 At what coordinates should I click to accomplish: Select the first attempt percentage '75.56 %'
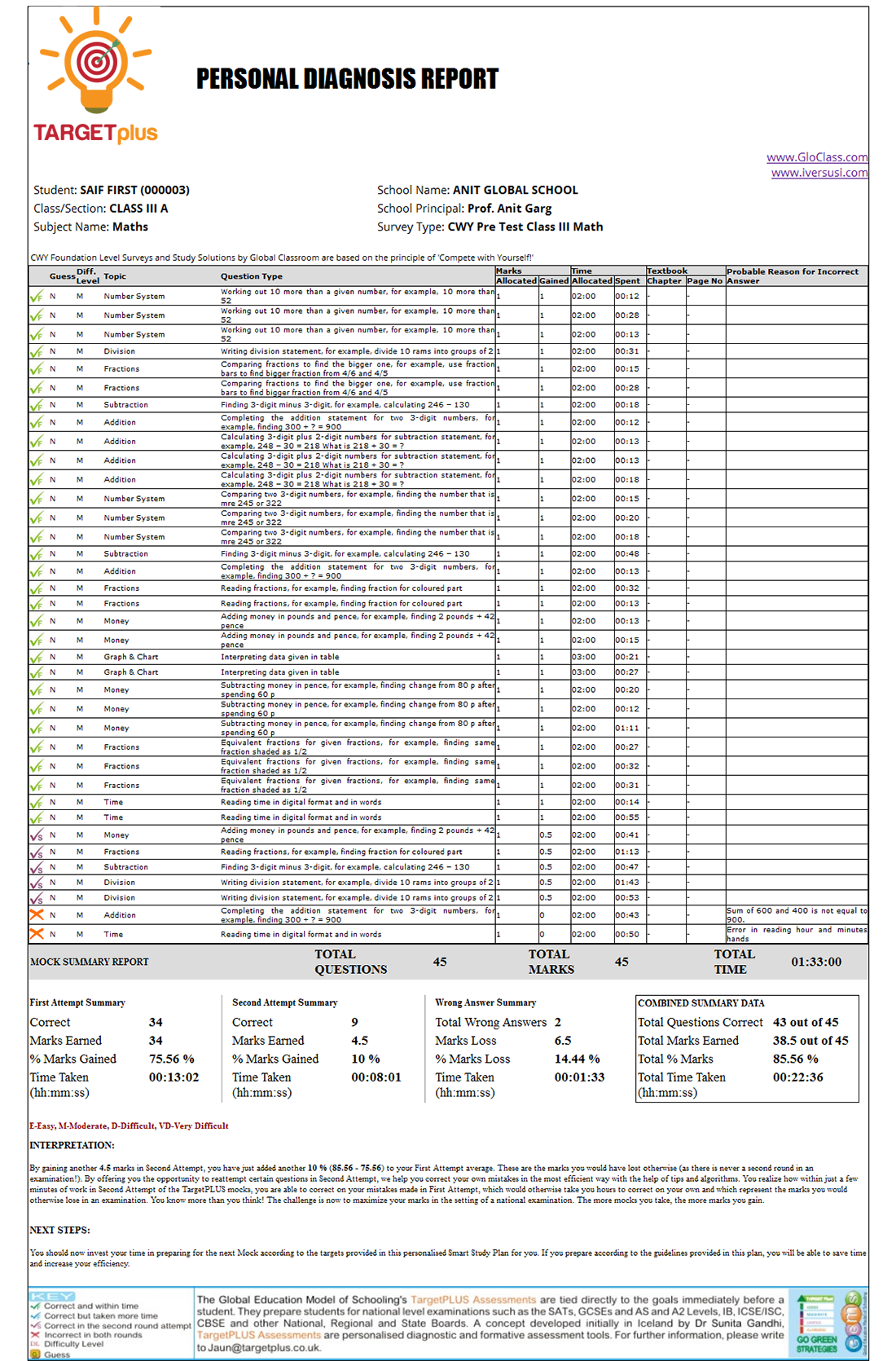[172, 1059]
